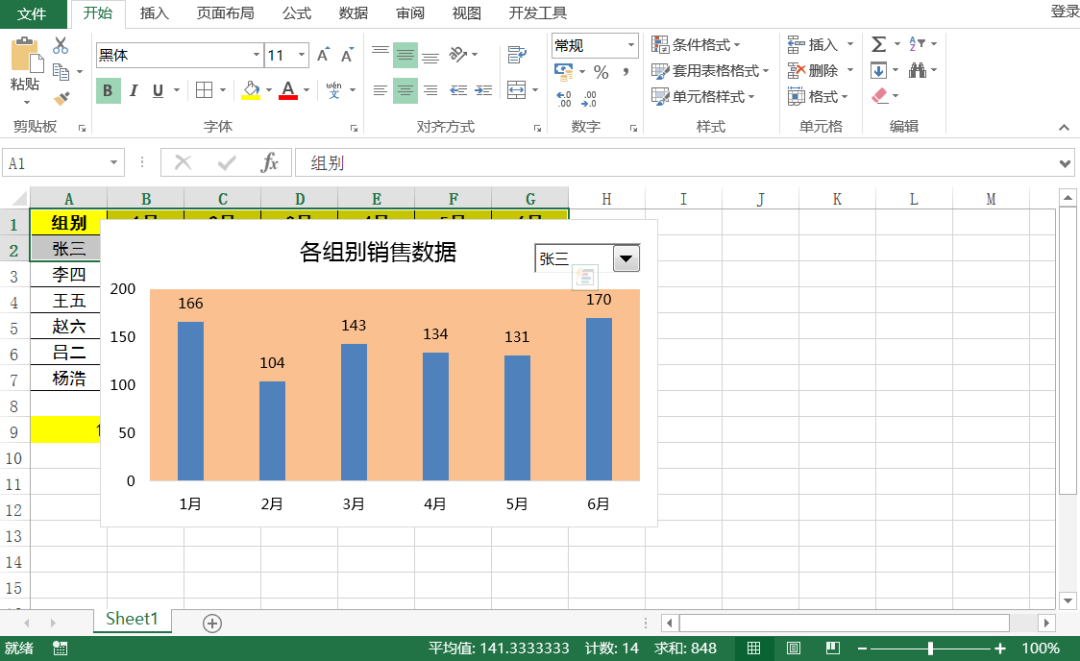
Task: Increase decimal places
Action: pos(564,99)
